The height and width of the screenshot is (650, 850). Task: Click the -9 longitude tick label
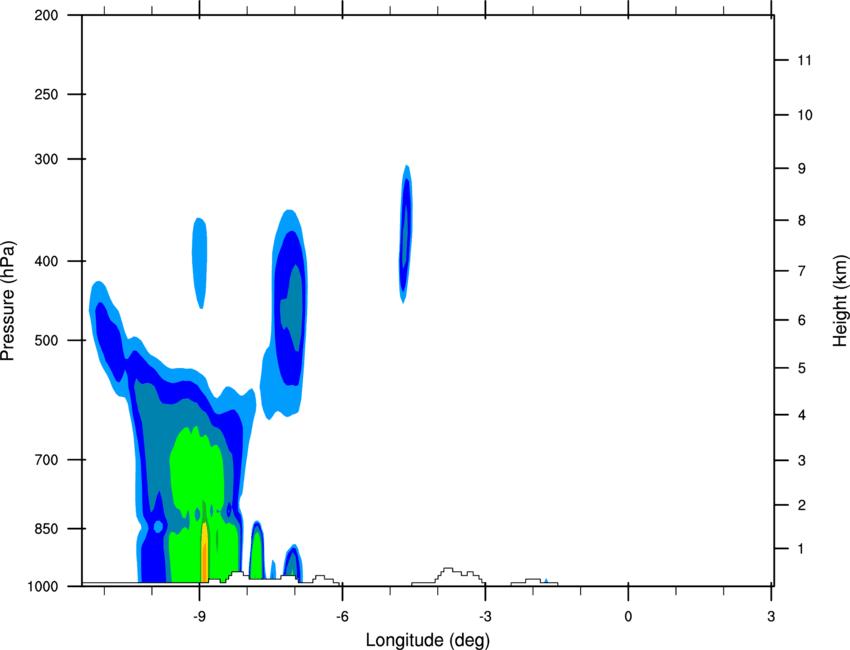click(199, 617)
